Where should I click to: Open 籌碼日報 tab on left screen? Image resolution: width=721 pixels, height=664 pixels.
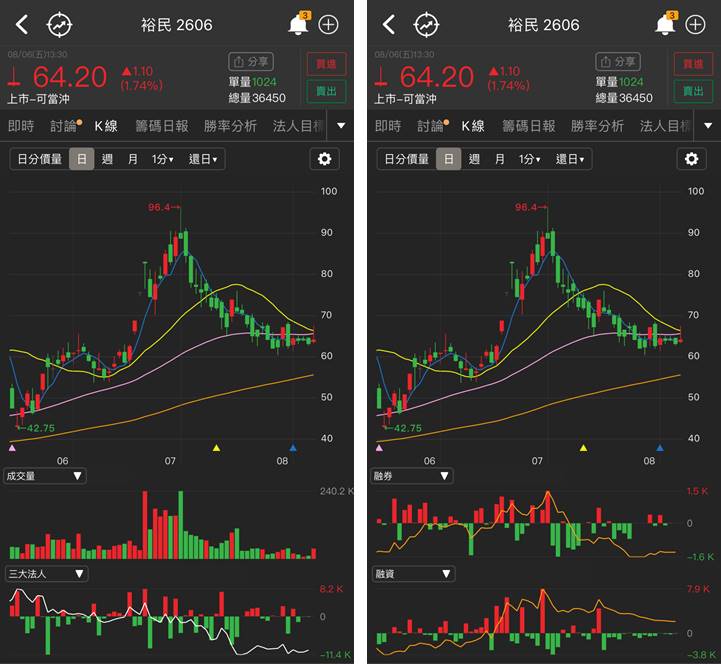click(x=162, y=126)
